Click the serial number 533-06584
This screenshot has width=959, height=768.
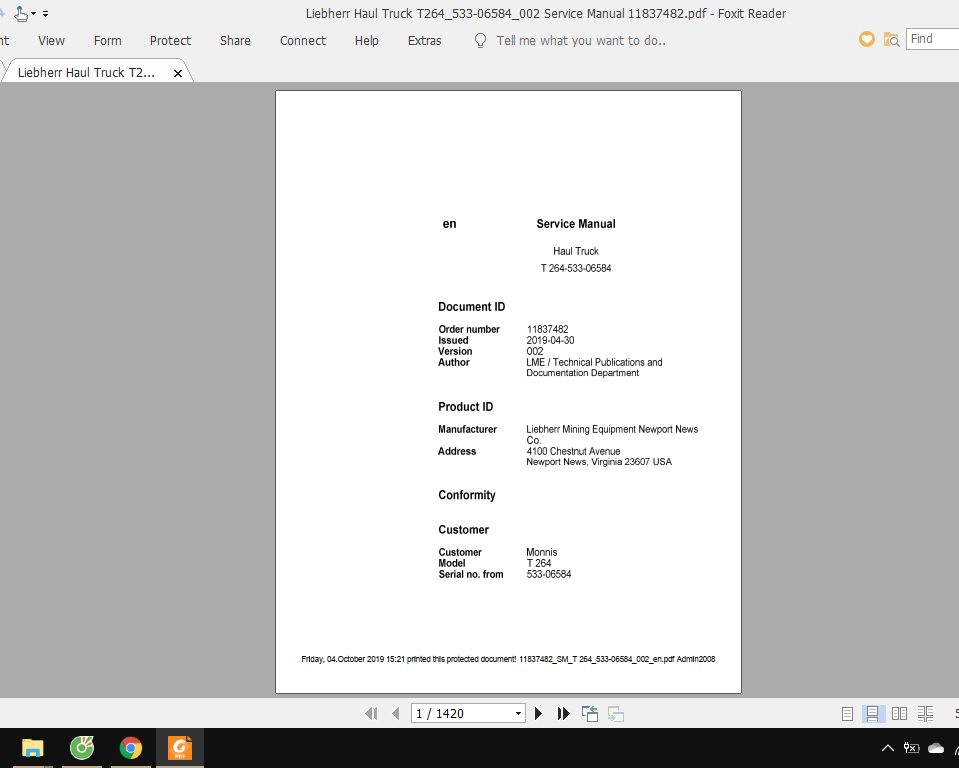pyautogui.click(x=549, y=574)
